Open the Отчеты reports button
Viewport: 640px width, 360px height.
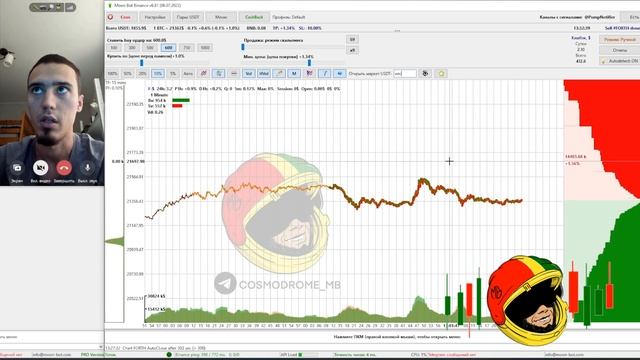pos(620,50)
